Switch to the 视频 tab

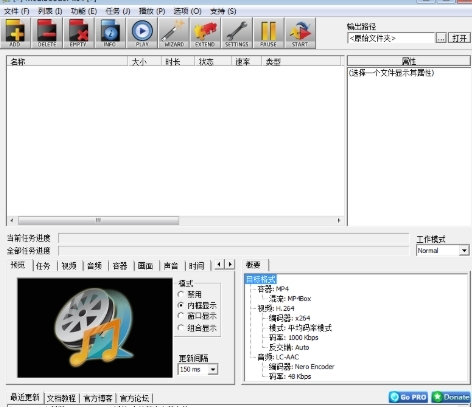(x=69, y=266)
